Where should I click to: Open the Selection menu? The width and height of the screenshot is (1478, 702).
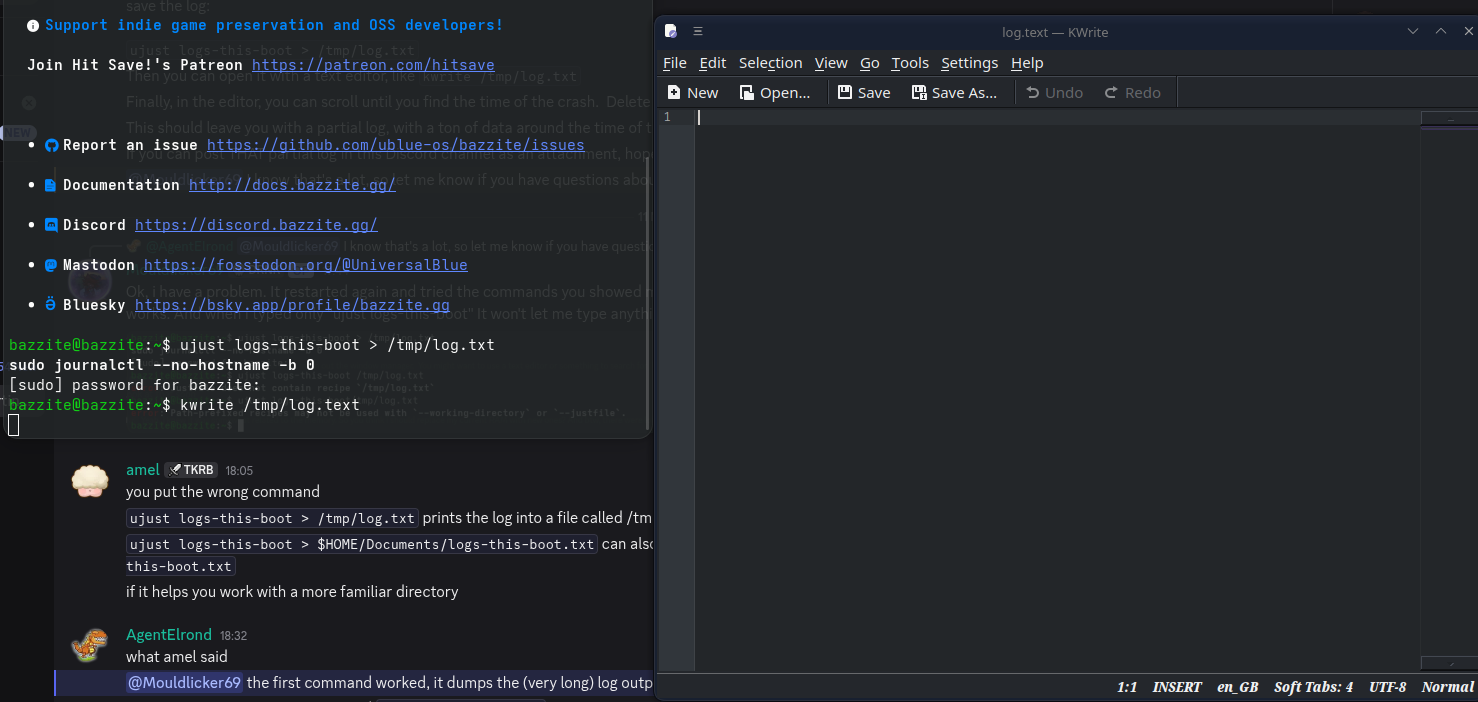(x=770, y=63)
